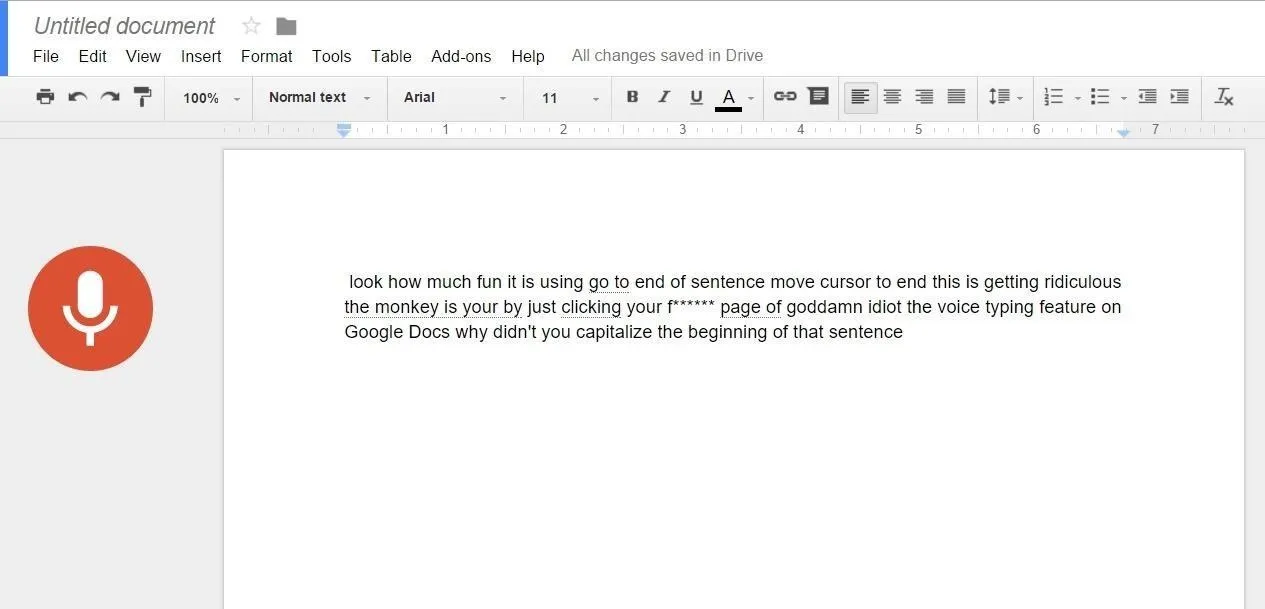Click the Print icon in toolbar
The width and height of the screenshot is (1265, 609).
coord(45,97)
